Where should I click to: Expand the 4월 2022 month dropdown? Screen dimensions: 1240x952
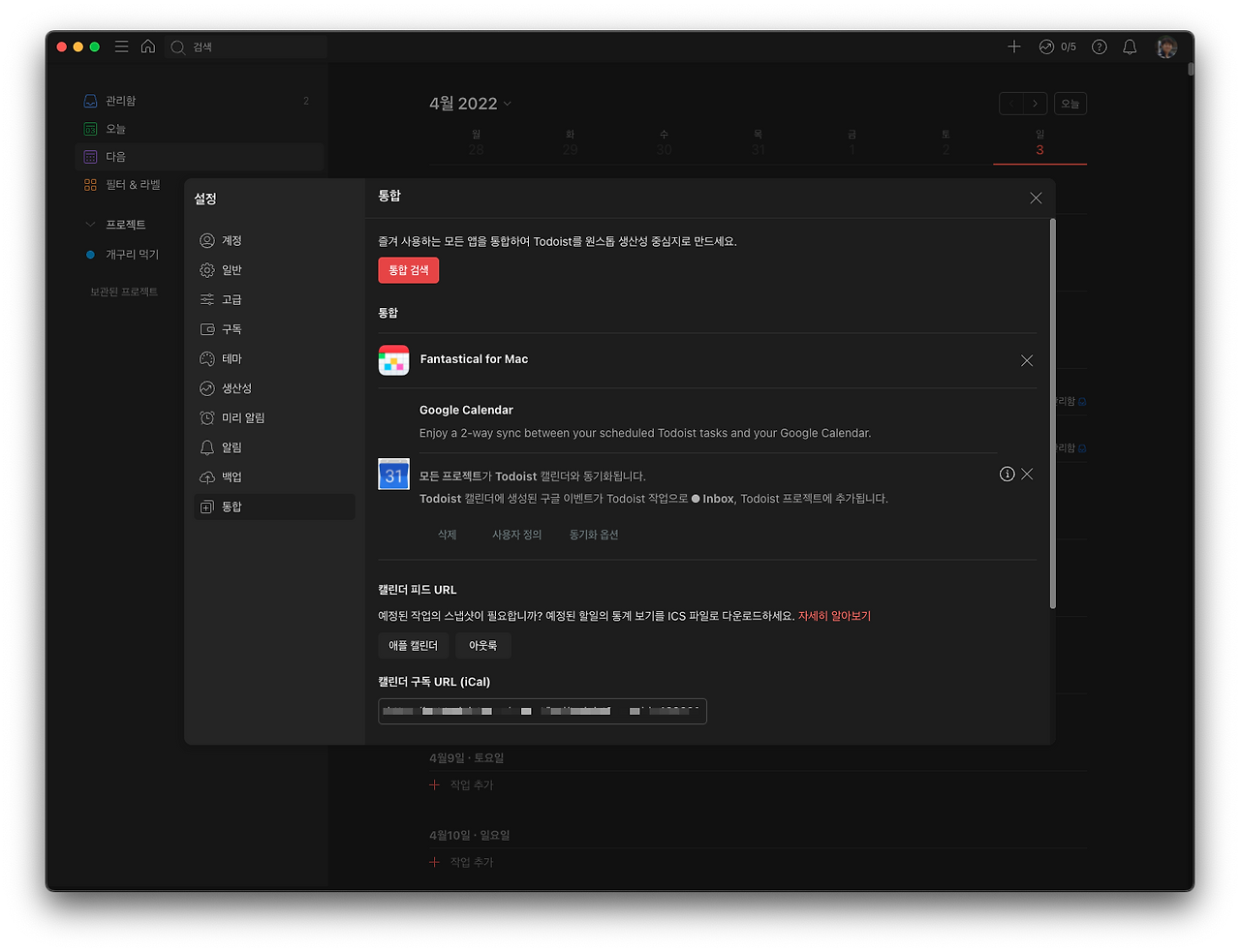470,104
